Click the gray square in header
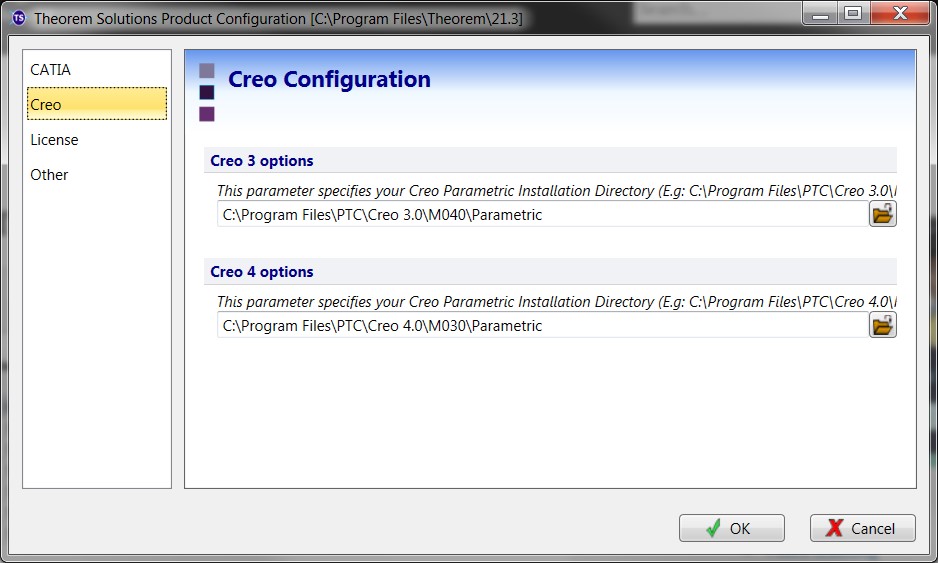This screenshot has height=563, width=938. pyautogui.click(x=207, y=71)
